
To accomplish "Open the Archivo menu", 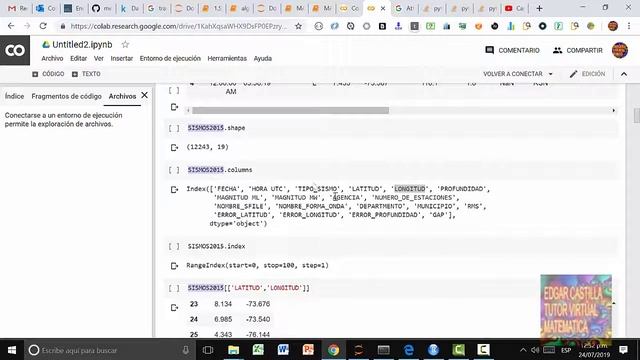I will tap(52, 58).
